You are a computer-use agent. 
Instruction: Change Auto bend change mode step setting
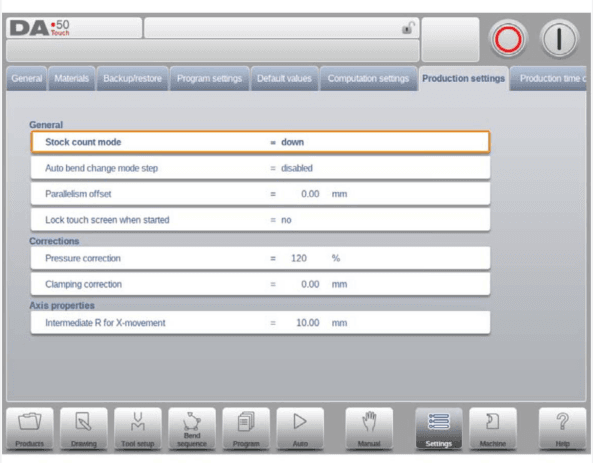coord(260,168)
